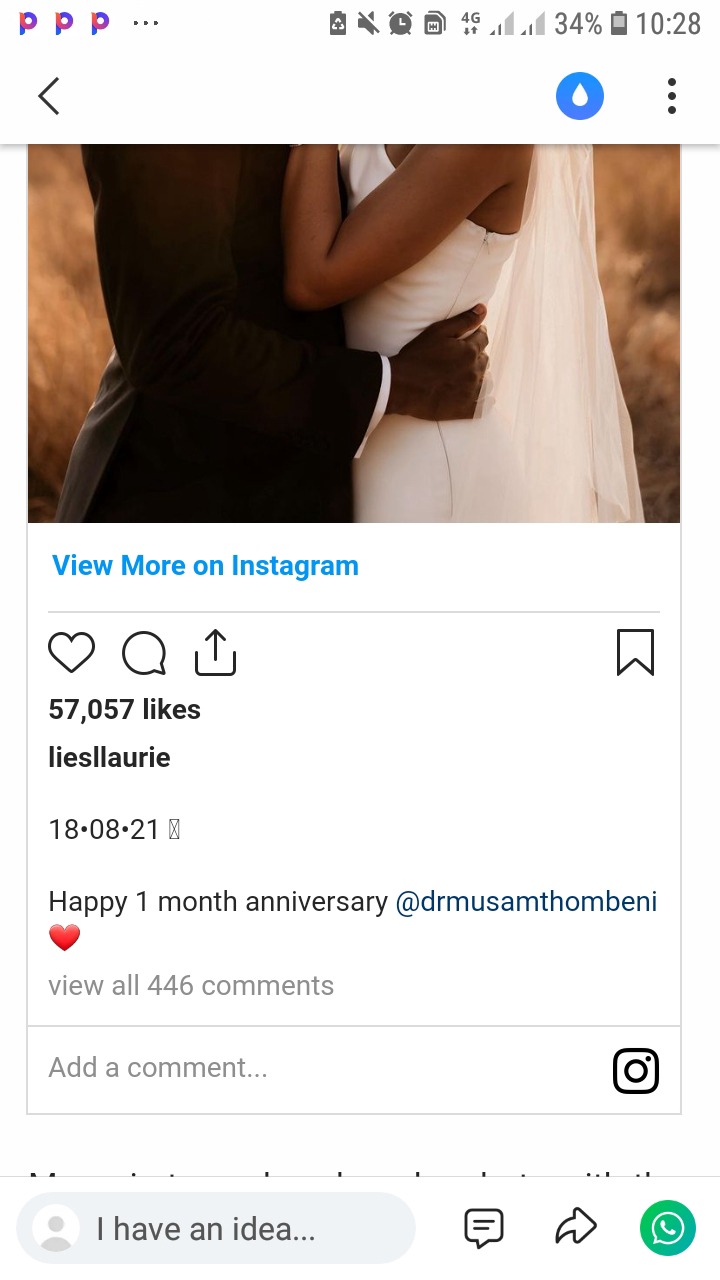Screen dimensions: 720x1280
Task: Bookmark the Instagram post
Action: (635, 652)
